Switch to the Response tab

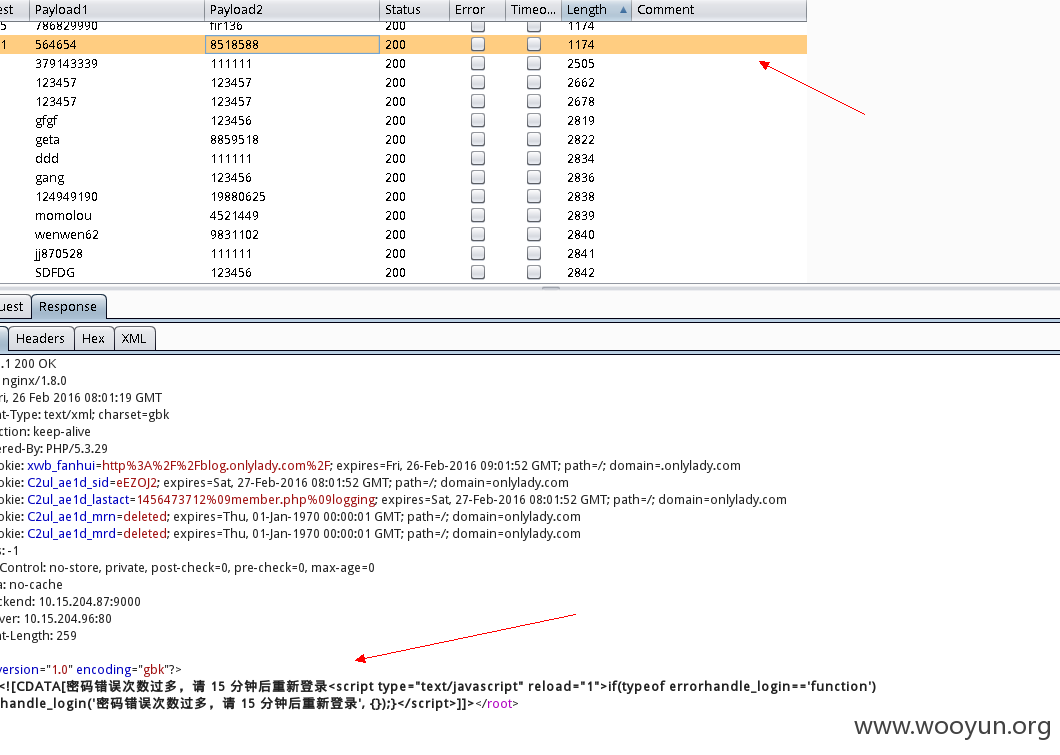point(68,306)
